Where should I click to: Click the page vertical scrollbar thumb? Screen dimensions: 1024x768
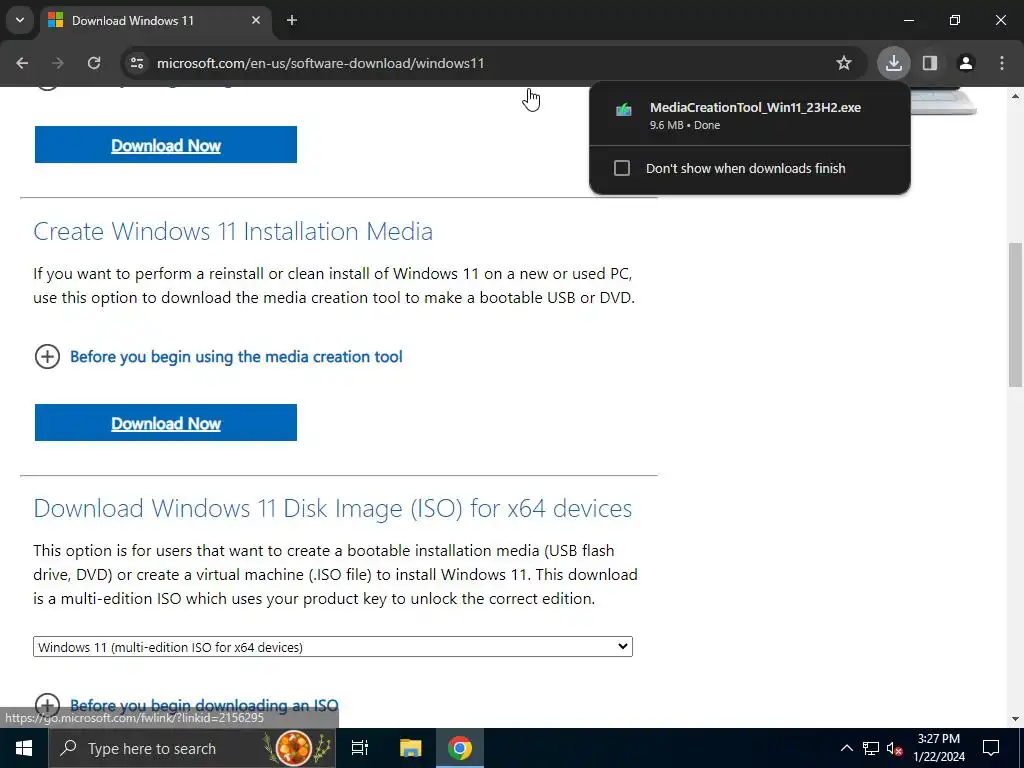[1015, 314]
